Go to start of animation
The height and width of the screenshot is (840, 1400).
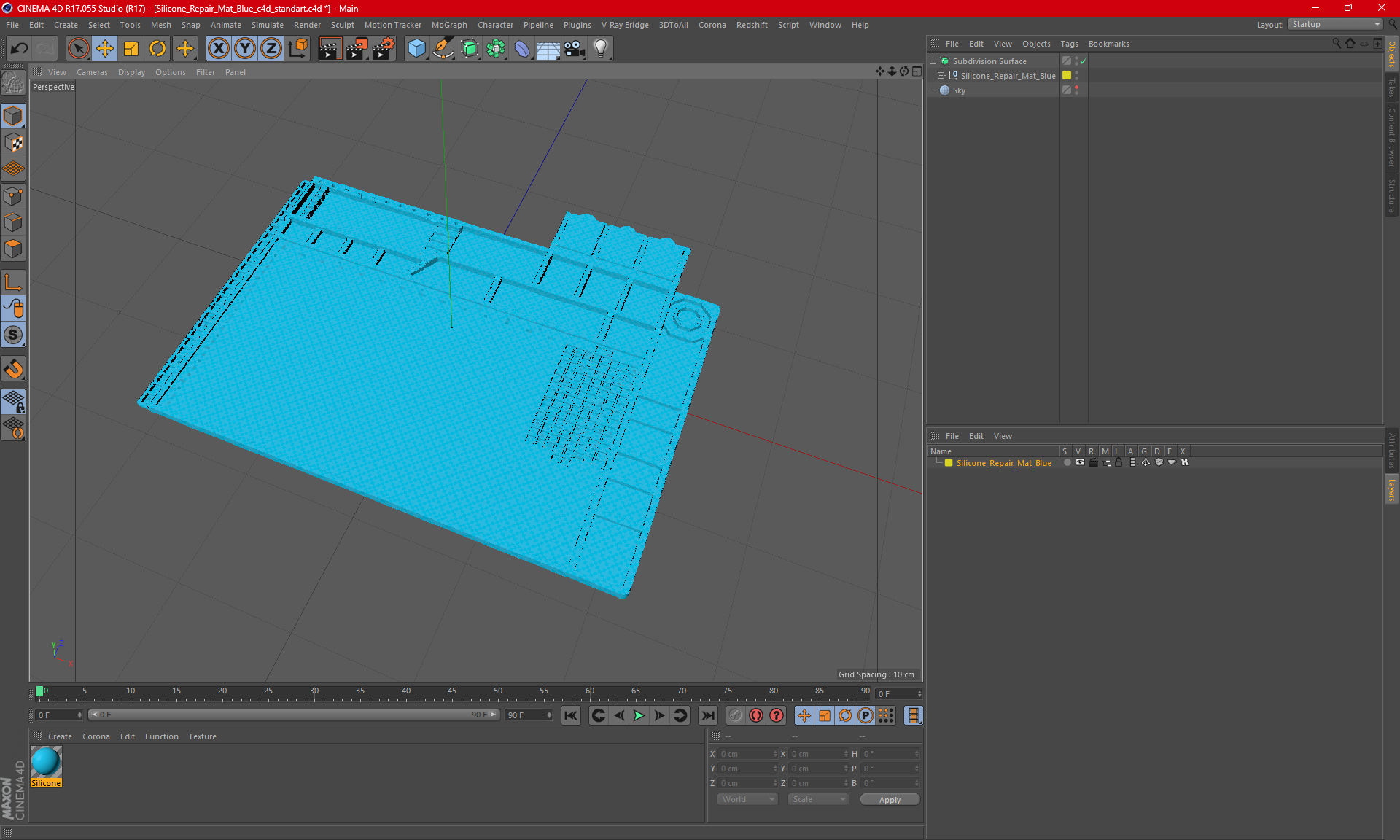(571, 715)
